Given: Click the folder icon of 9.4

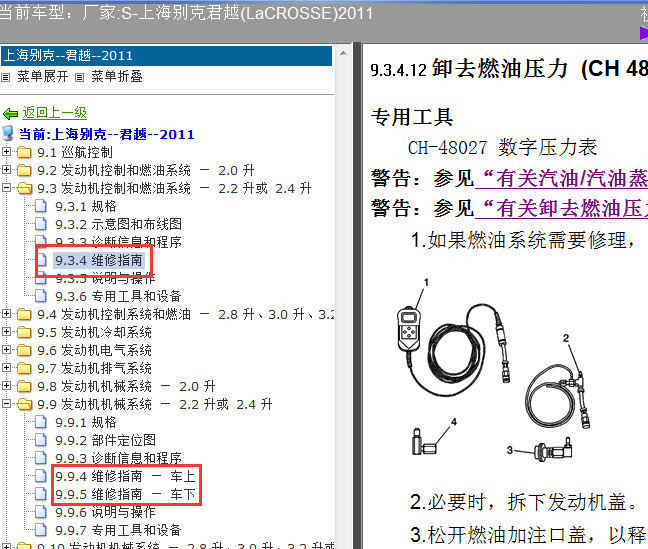Looking at the screenshot, I should point(24,315).
